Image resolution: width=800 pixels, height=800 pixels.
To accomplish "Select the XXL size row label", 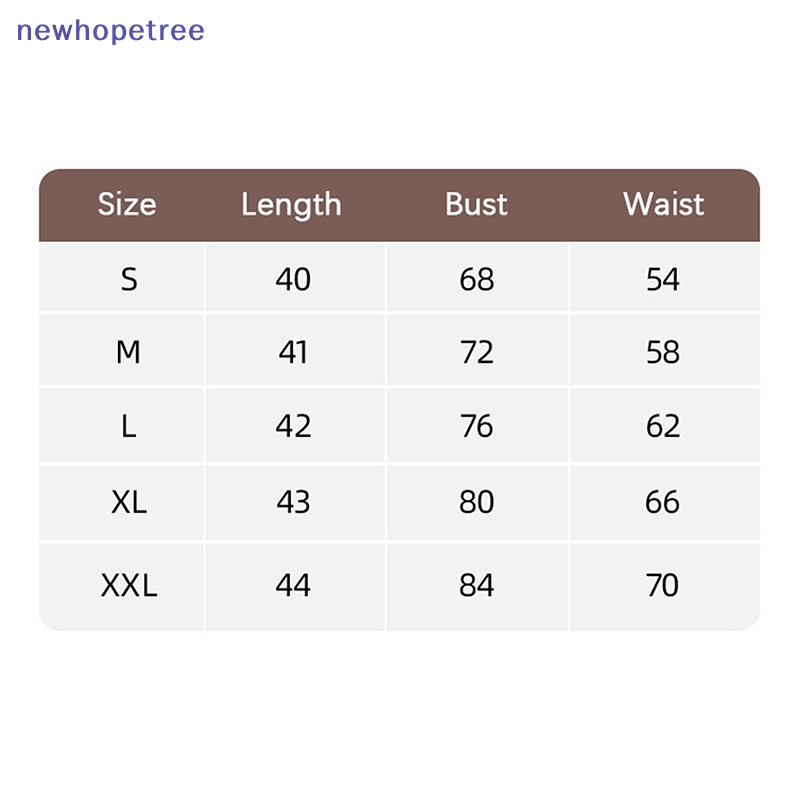I will 129,585.
